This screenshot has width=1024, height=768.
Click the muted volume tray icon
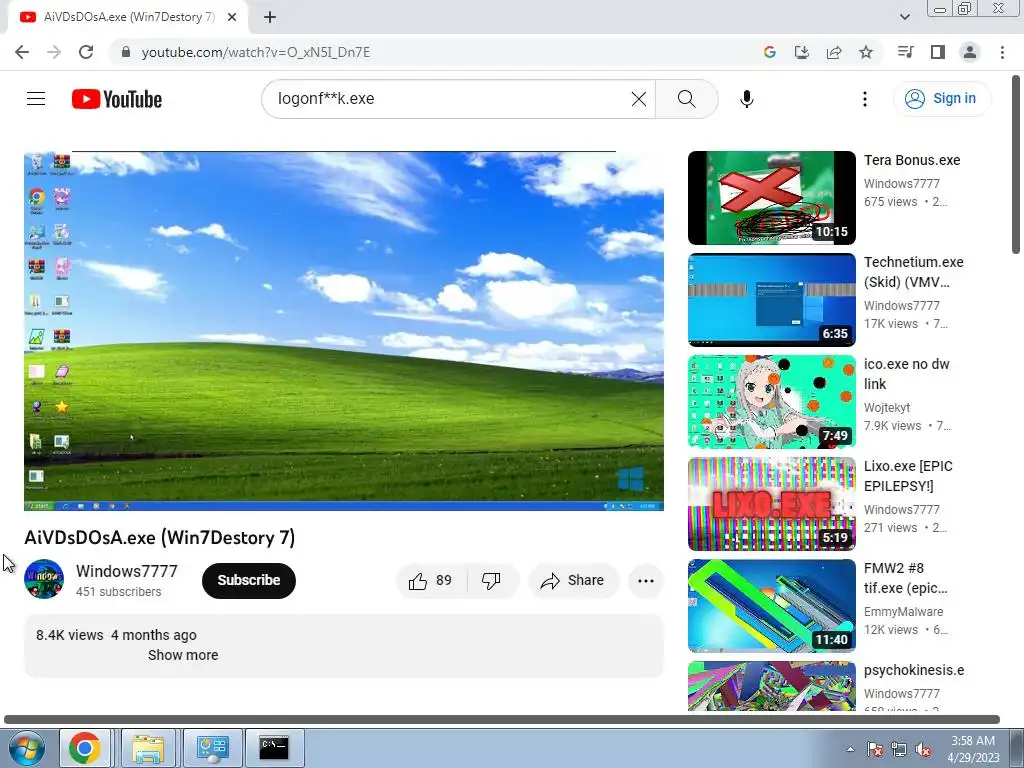[x=923, y=749]
